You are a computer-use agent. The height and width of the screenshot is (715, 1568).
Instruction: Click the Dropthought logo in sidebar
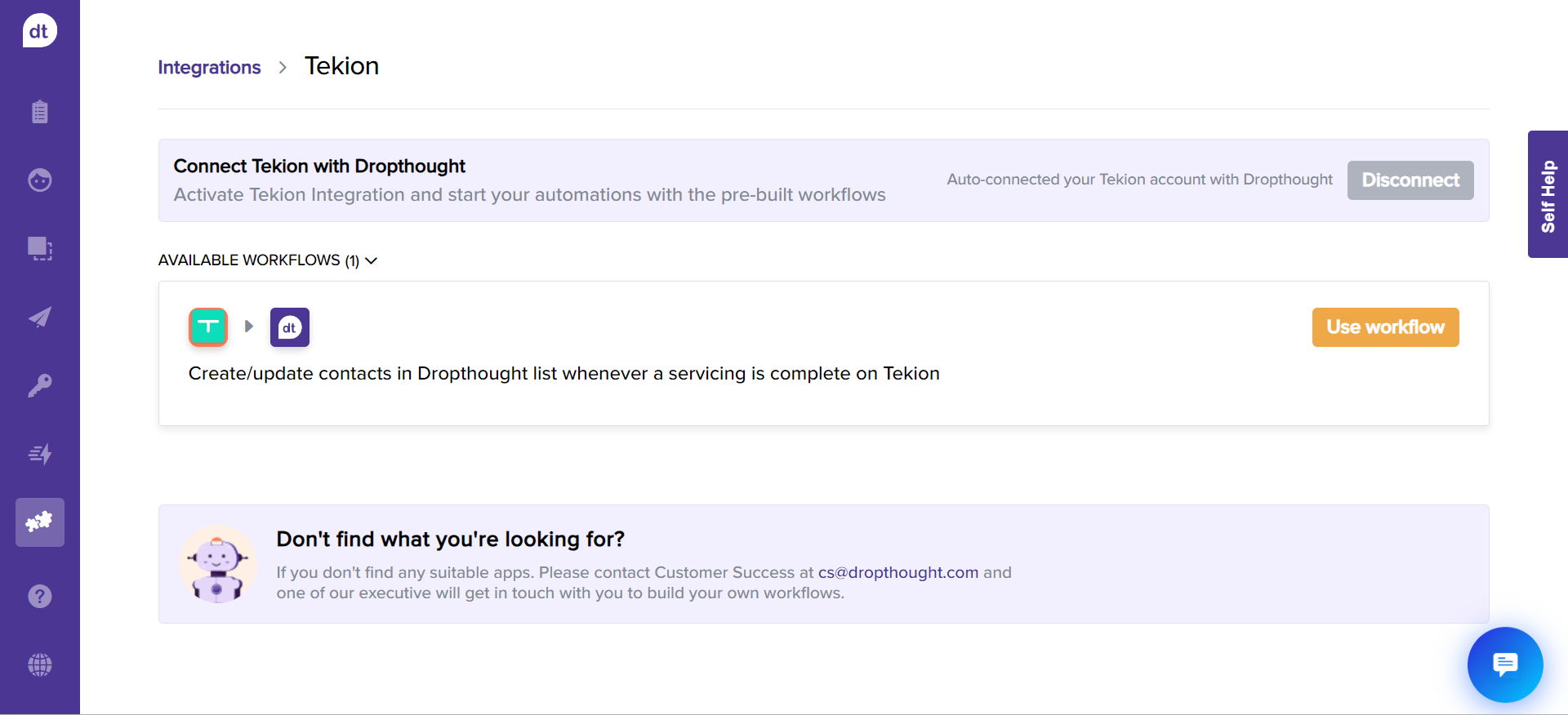pyautogui.click(x=39, y=31)
